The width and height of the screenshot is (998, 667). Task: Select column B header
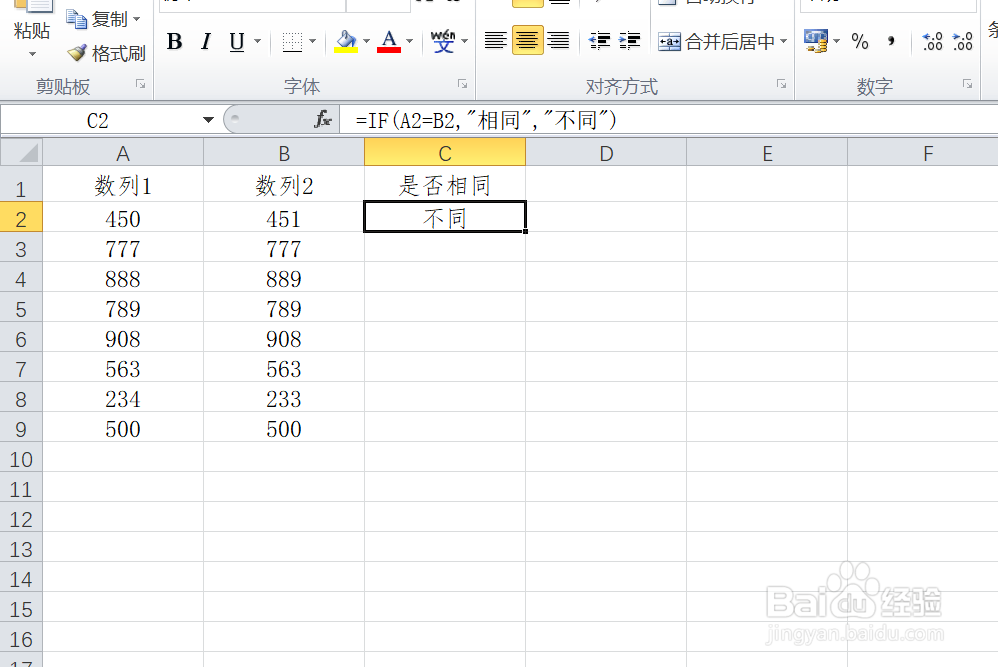pos(284,153)
